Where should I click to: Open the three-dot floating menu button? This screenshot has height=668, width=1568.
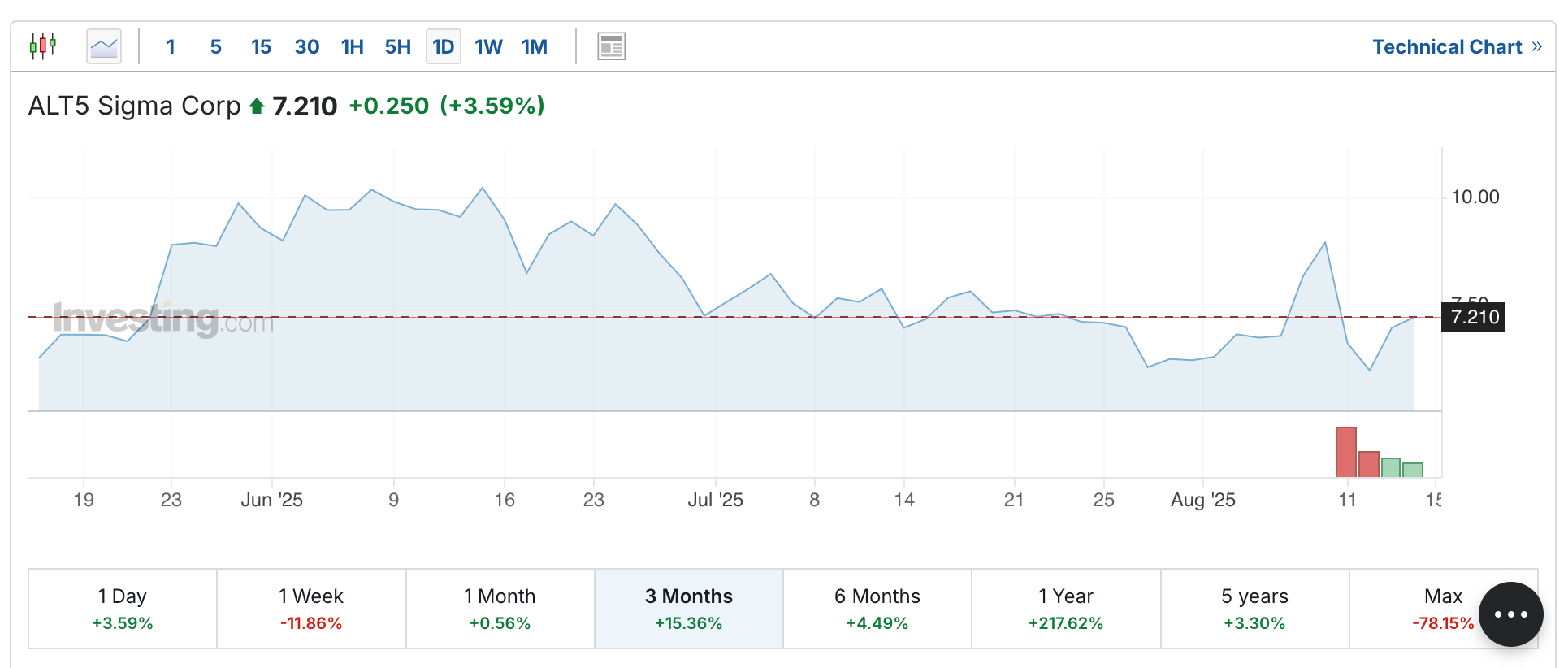1510,614
